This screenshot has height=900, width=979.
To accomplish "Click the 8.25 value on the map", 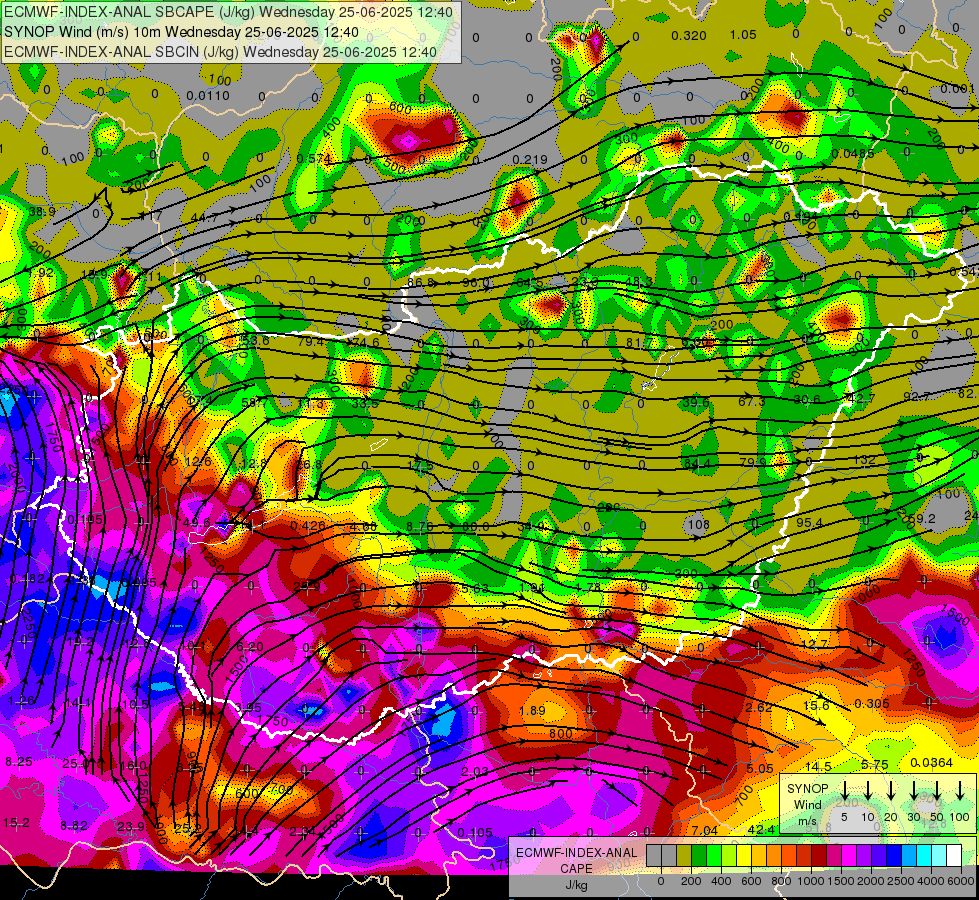I will tap(19, 761).
